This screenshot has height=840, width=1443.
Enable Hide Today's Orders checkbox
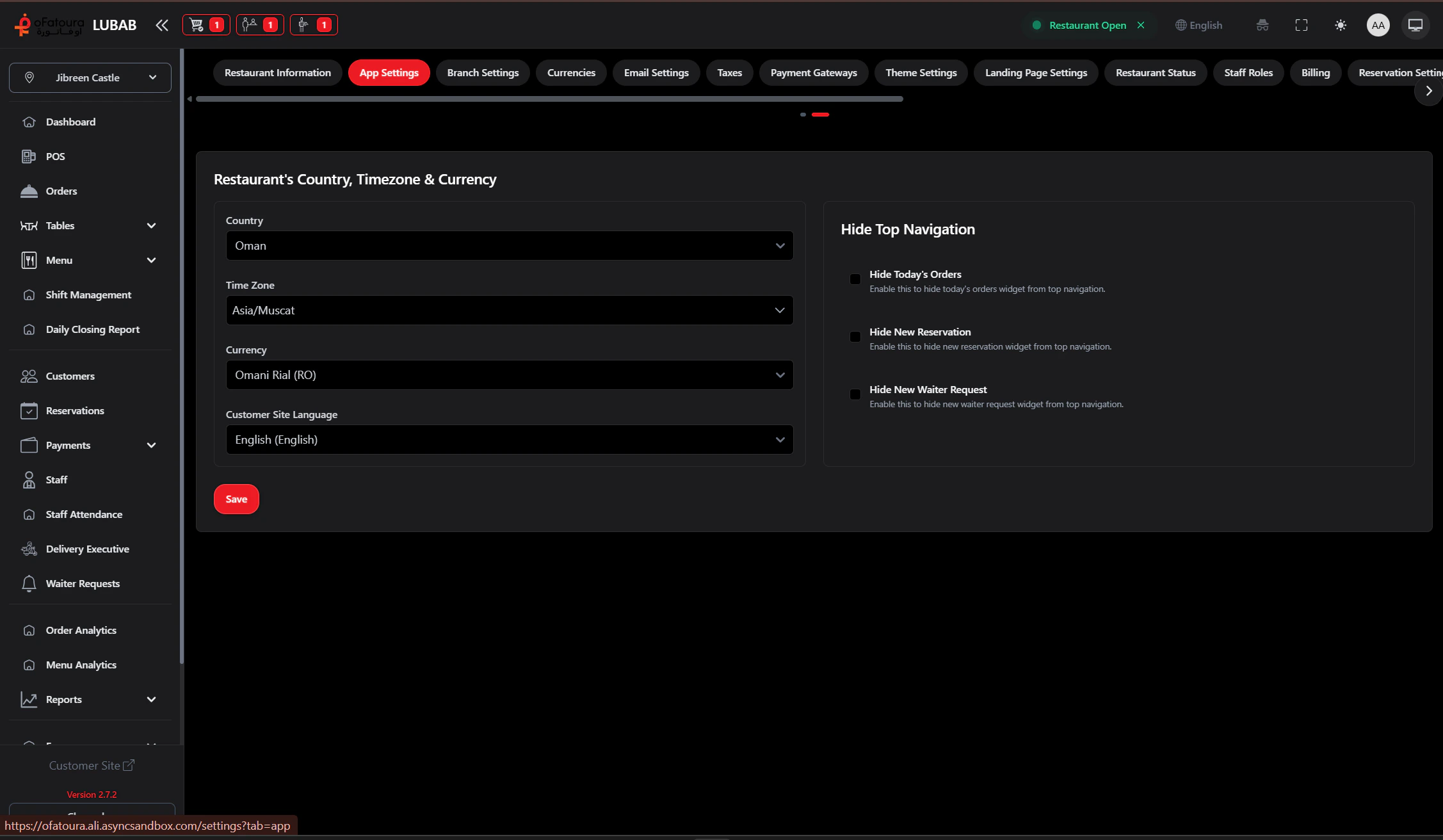[855, 279]
